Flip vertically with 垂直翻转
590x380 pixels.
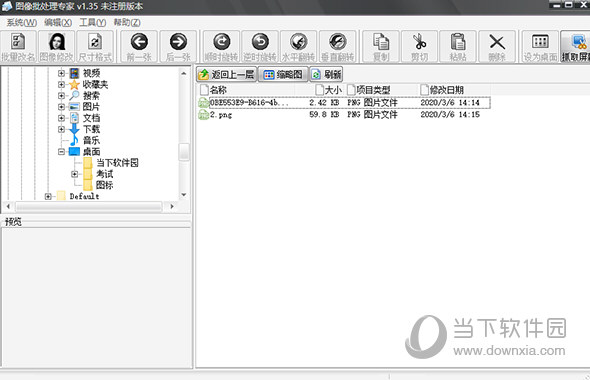tap(338, 46)
